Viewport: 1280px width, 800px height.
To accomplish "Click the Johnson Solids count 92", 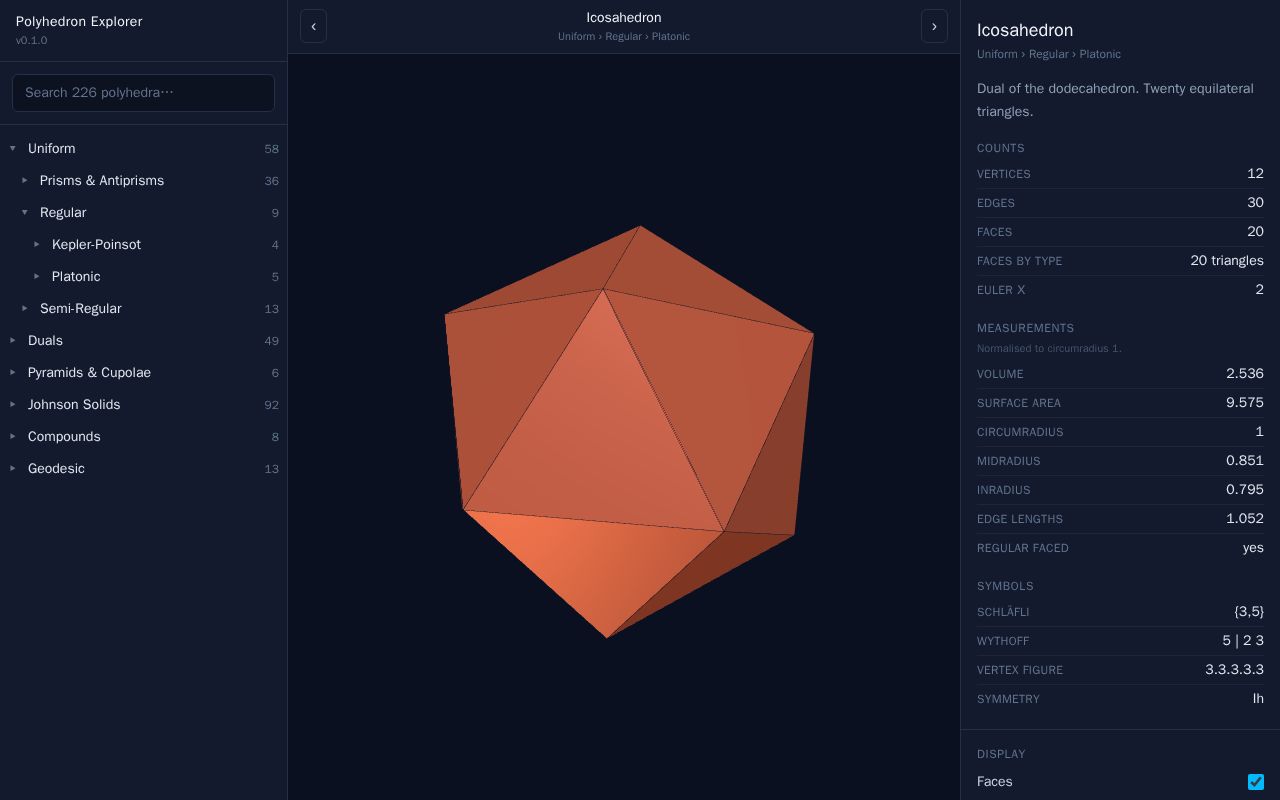I will click(x=271, y=405).
